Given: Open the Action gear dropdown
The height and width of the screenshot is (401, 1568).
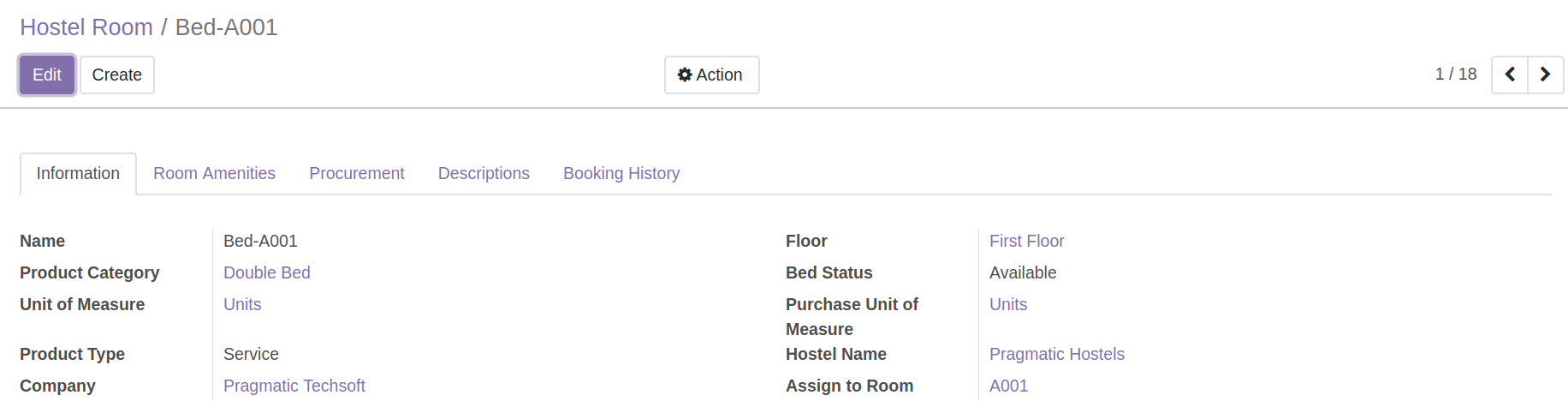Looking at the screenshot, I should [711, 75].
